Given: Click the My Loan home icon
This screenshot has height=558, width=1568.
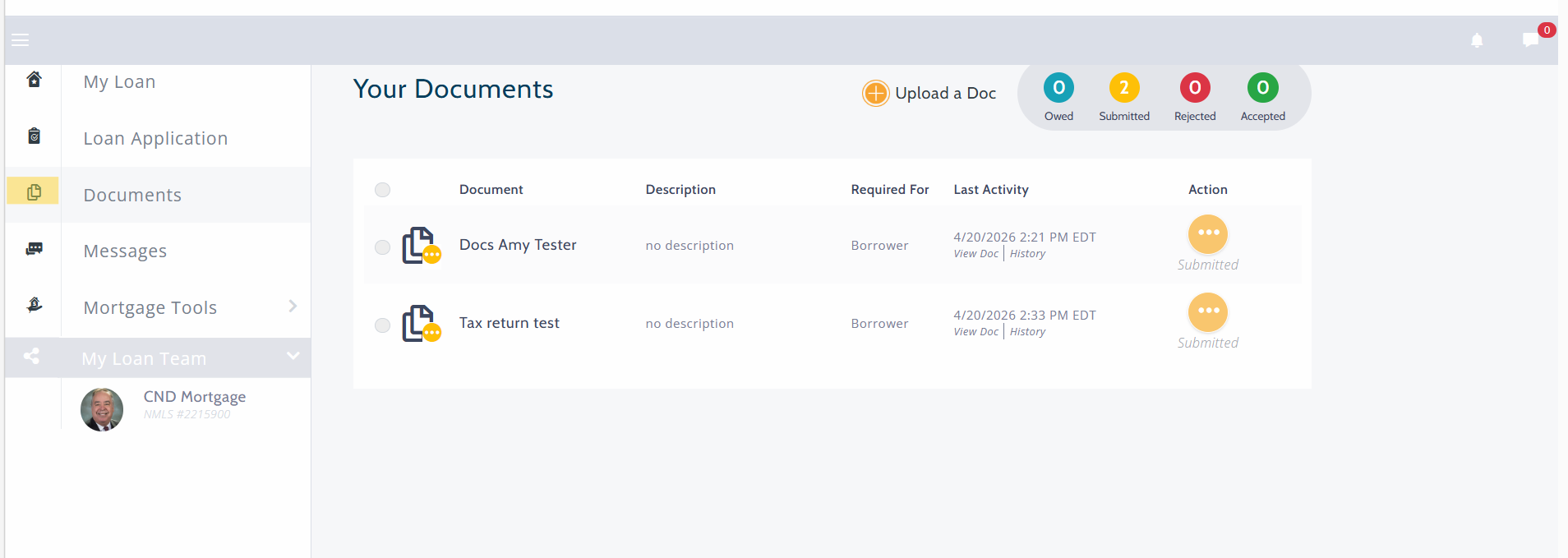Looking at the screenshot, I should click(34, 80).
